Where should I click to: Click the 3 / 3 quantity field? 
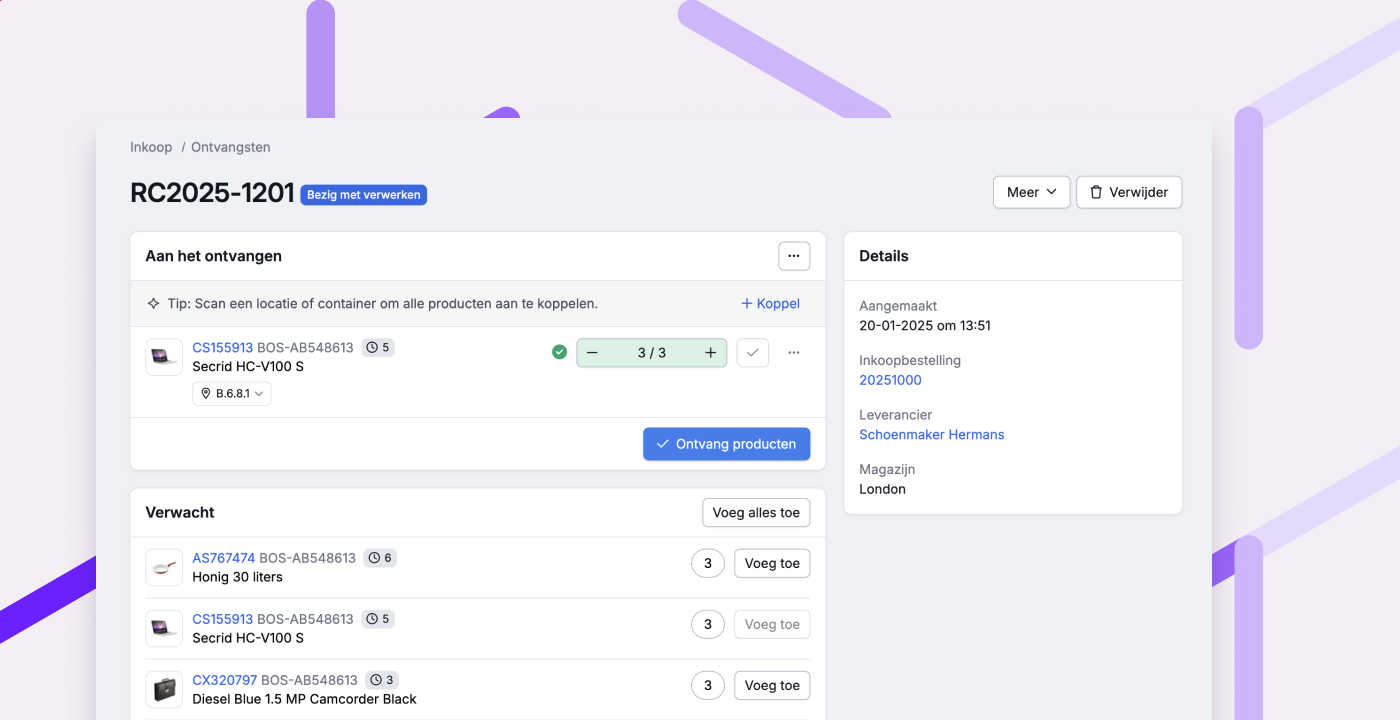(652, 353)
